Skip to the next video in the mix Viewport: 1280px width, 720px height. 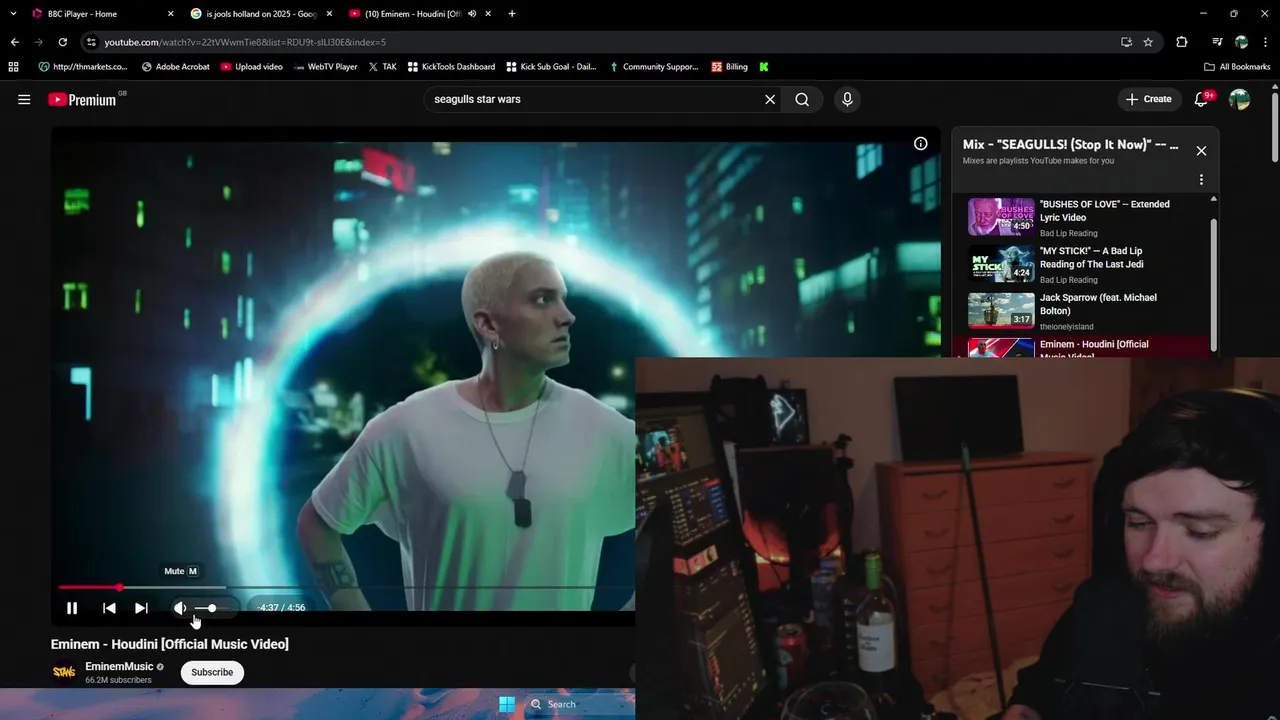click(x=141, y=608)
